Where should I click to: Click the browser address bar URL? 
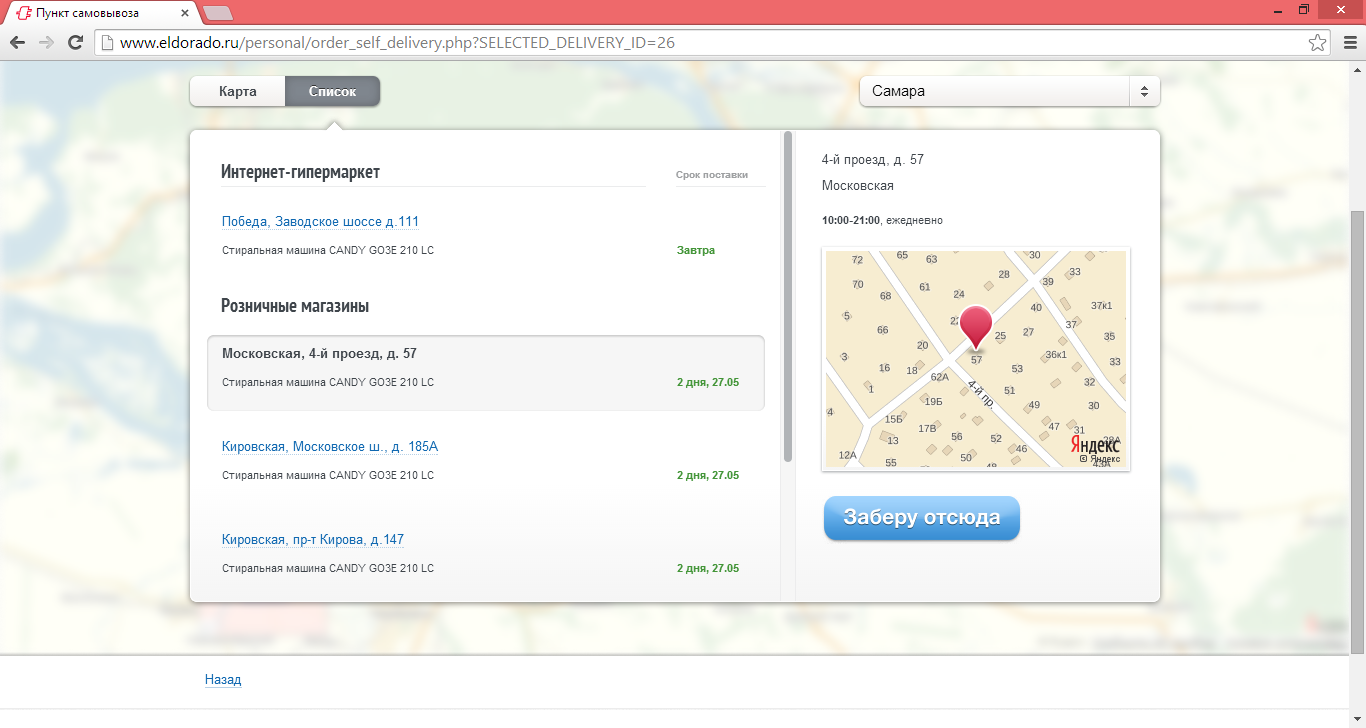(x=397, y=43)
